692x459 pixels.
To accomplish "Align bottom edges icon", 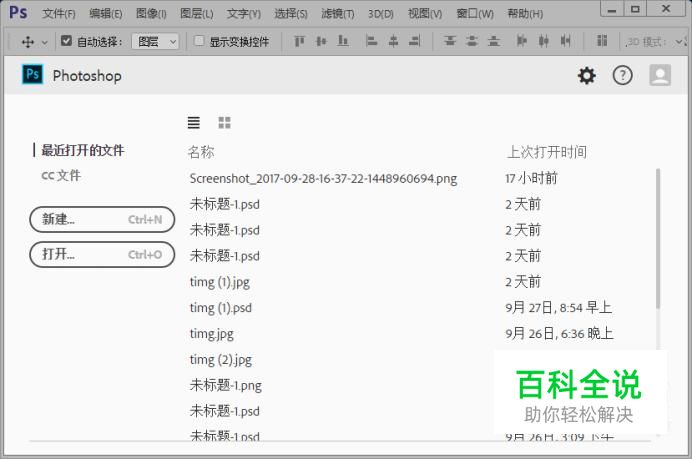I will coord(343,41).
